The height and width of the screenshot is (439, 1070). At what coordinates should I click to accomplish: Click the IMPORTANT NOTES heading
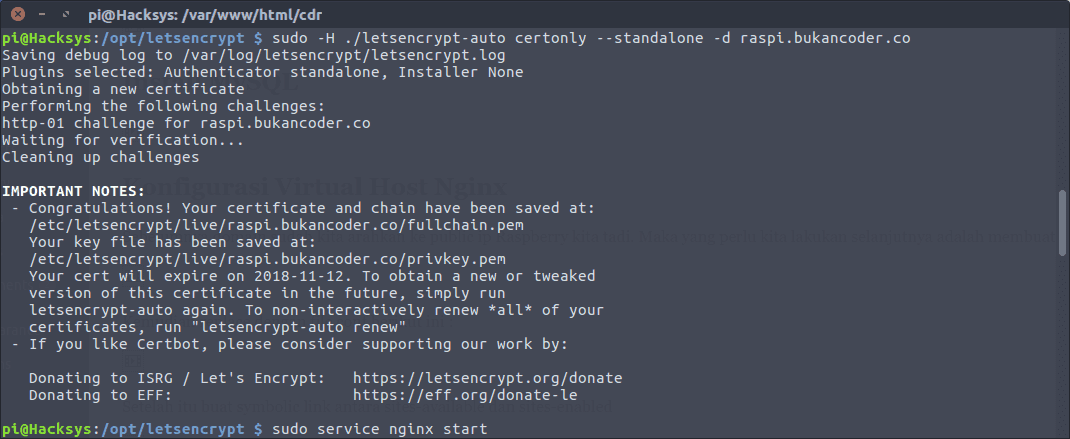pos(73,191)
